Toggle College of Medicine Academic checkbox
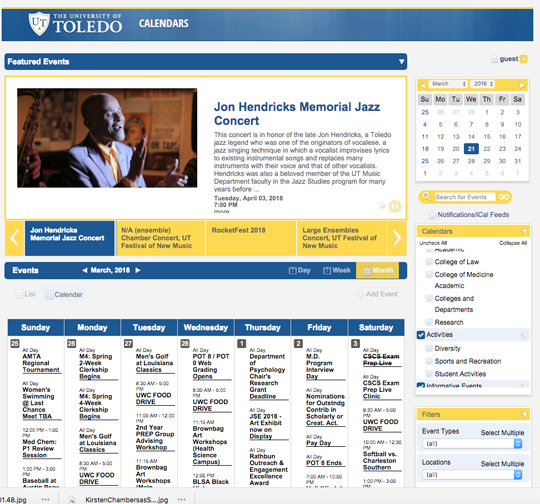Viewport: 540px width, 504px height. click(429, 275)
